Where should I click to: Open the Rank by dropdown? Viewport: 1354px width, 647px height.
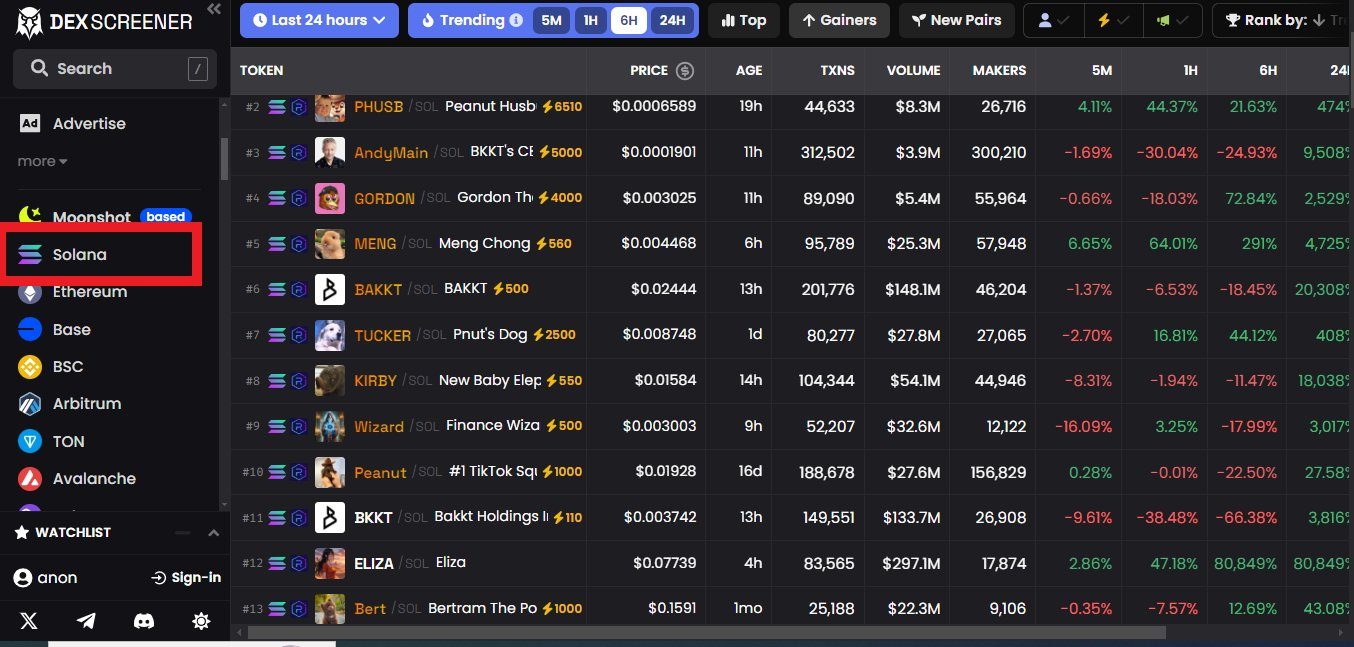click(x=1283, y=20)
